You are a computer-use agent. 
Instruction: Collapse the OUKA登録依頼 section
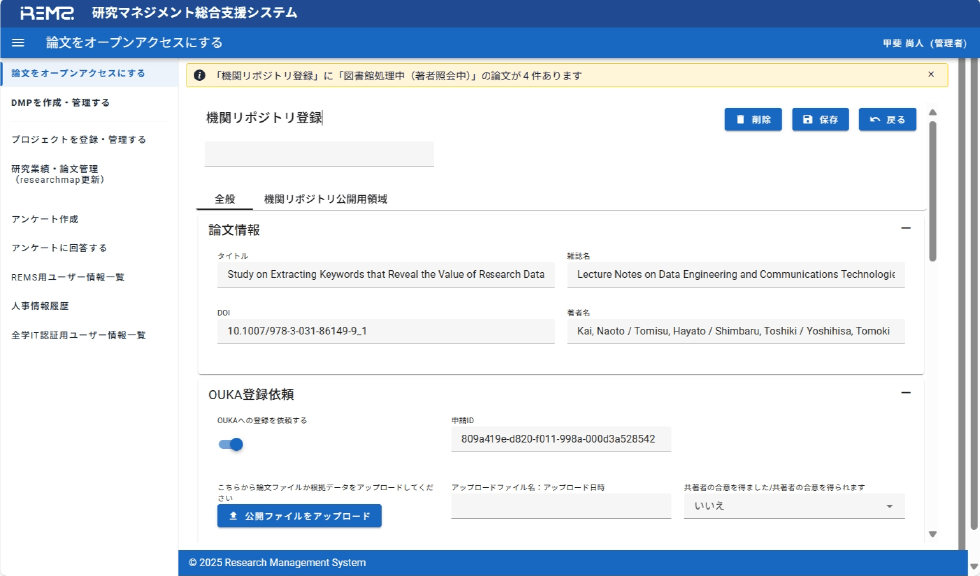pos(908,393)
